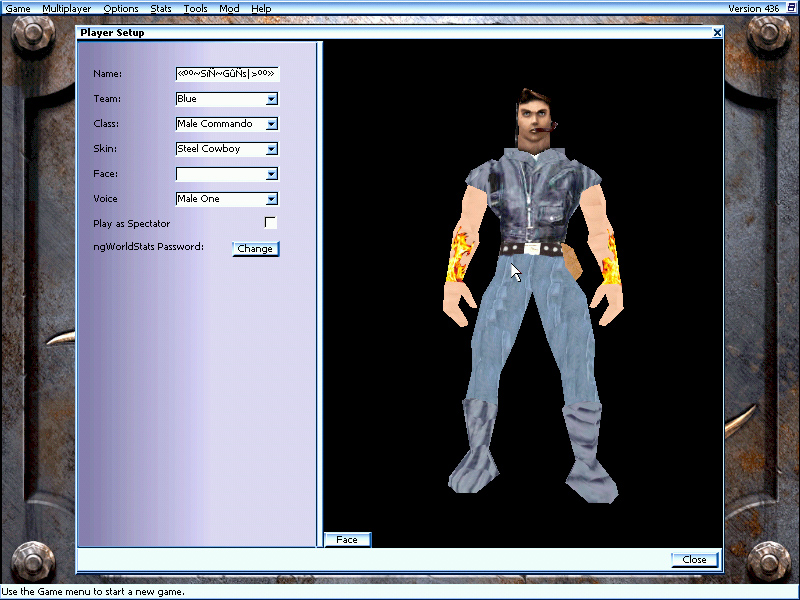The width and height of the screenshot is (800, 600).
Task: Open the Game menu
Action: click(17, 8)
